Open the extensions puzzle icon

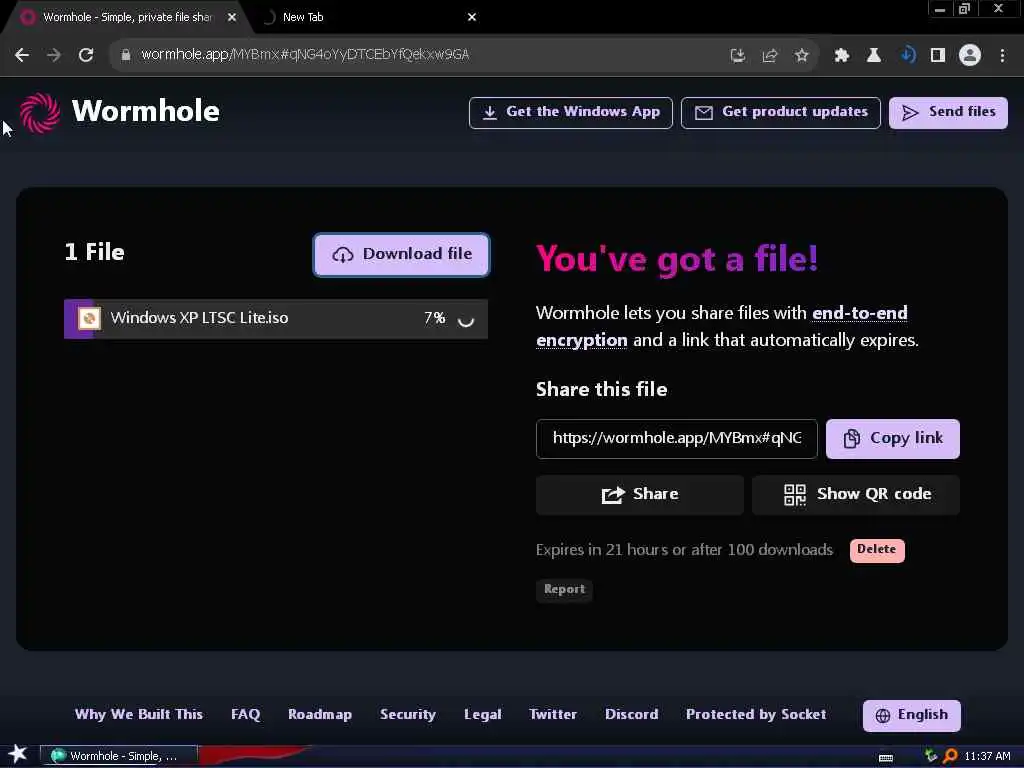point(841,56)
